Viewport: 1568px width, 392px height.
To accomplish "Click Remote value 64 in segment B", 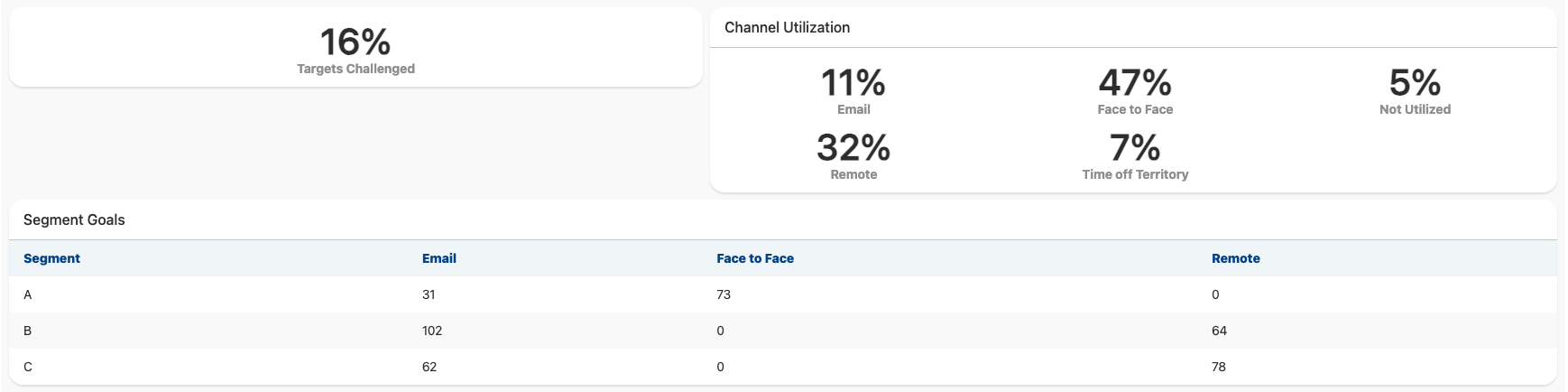I will [x=1219, y=331].
